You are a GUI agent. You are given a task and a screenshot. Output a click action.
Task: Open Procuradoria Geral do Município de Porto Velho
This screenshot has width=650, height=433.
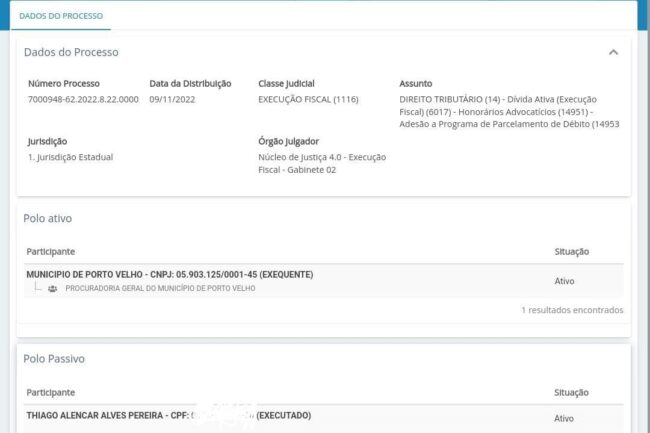(160, 288)
